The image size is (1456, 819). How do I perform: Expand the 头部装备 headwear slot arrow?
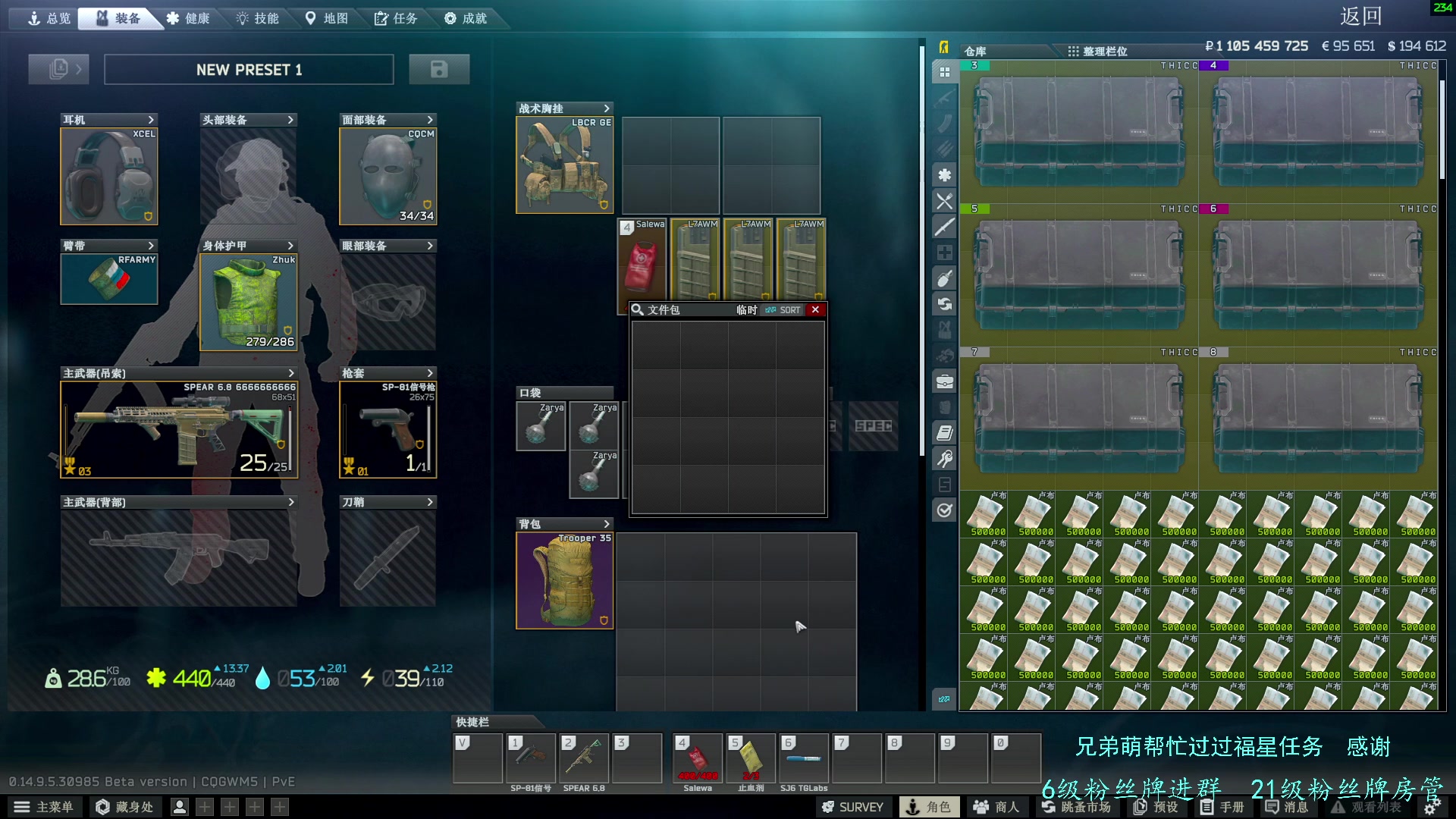coord(290,120)
